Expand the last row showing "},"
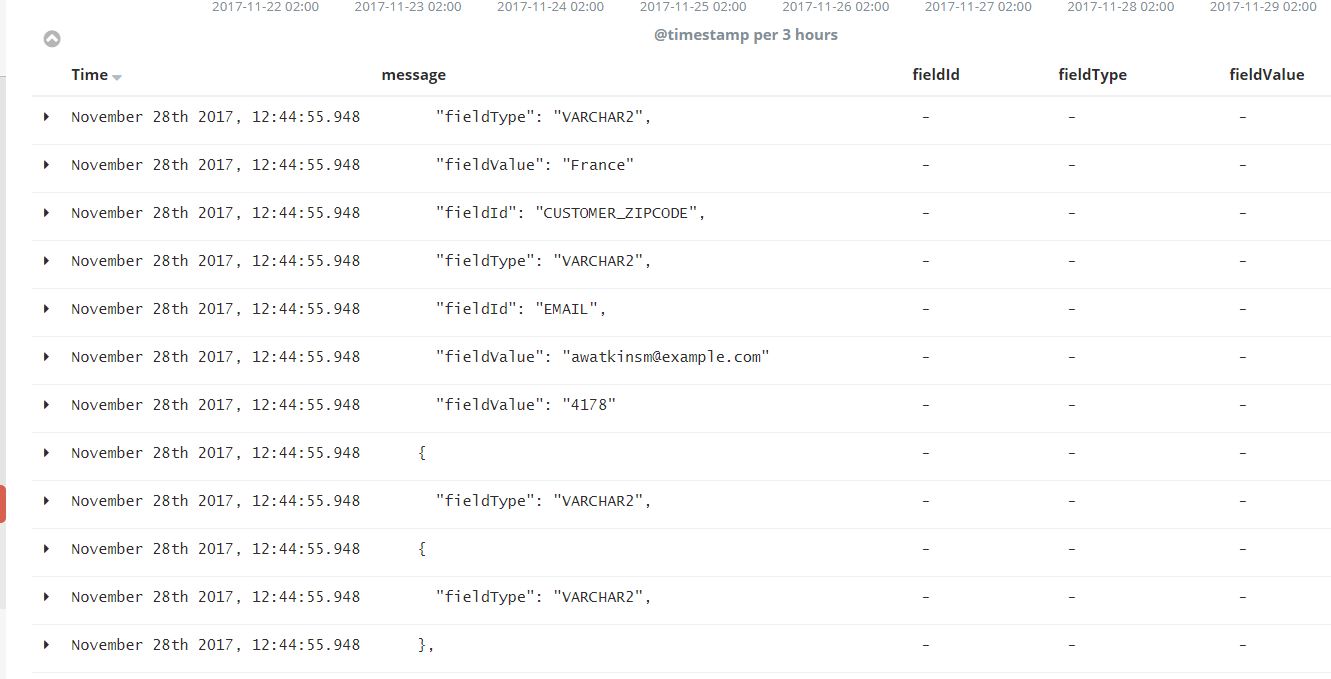The height and width of the screenshot is (679, 1331). (x=46, y=645)
